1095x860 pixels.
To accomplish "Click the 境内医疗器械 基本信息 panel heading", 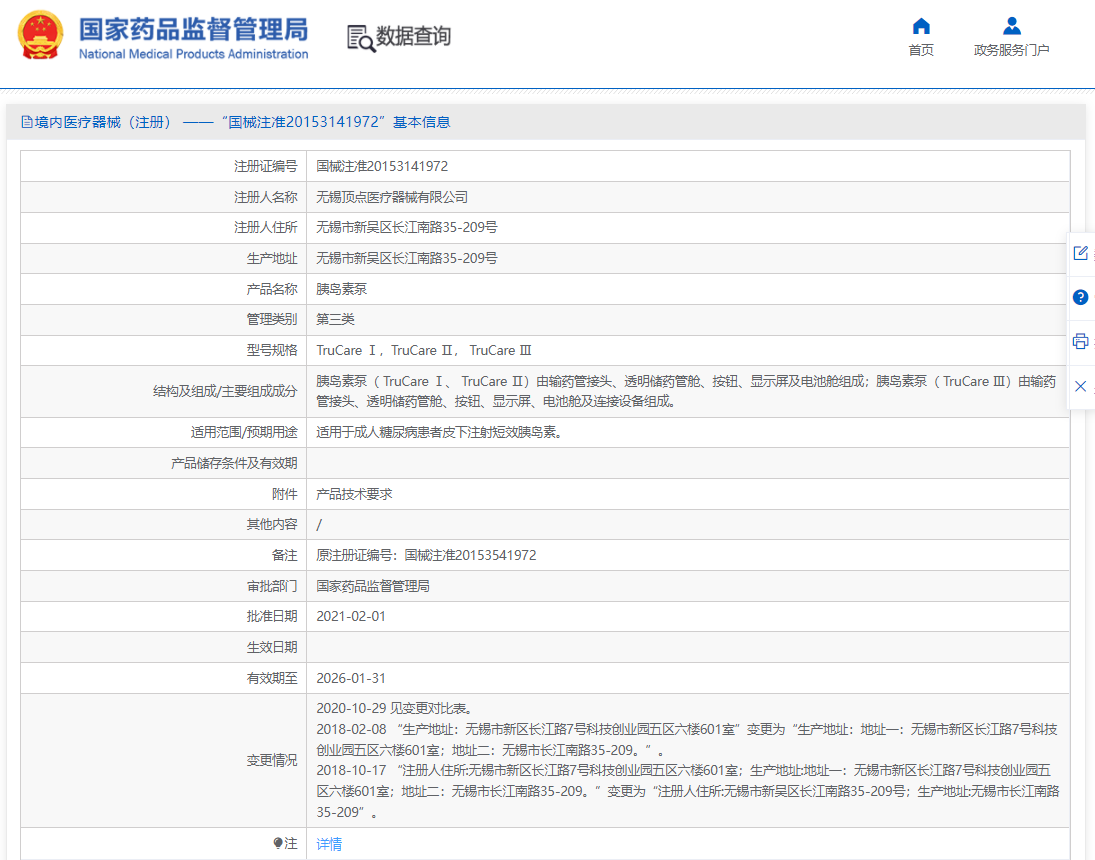I will 236,122.
